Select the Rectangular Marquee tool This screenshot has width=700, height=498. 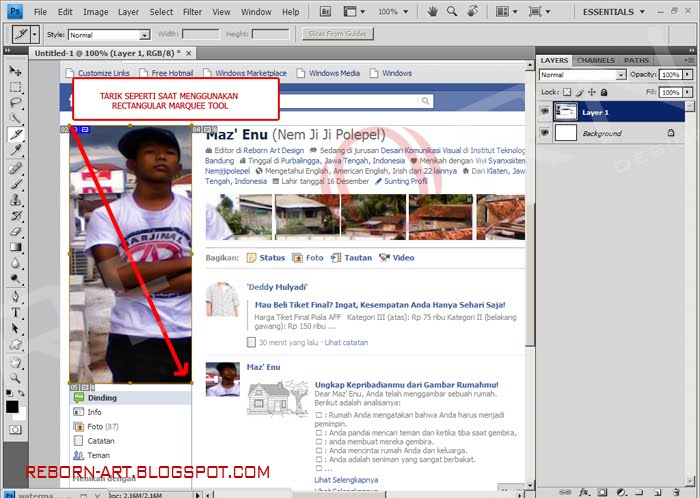(15, 87)
